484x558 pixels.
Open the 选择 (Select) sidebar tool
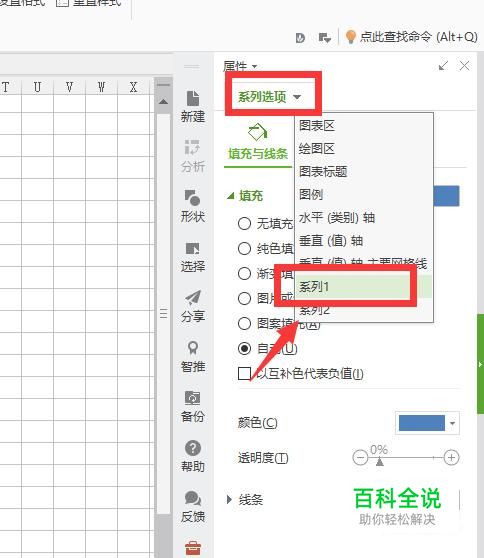pyautogui.click(x=193, y=257)
